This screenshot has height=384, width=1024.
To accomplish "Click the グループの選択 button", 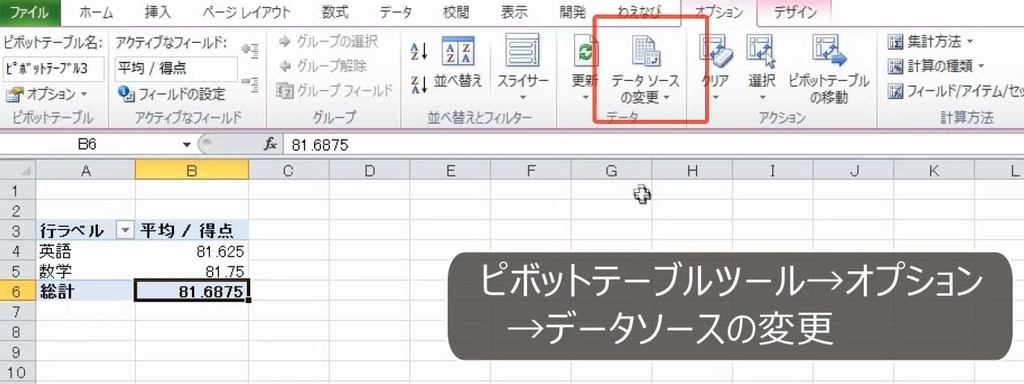I will 328,42.
